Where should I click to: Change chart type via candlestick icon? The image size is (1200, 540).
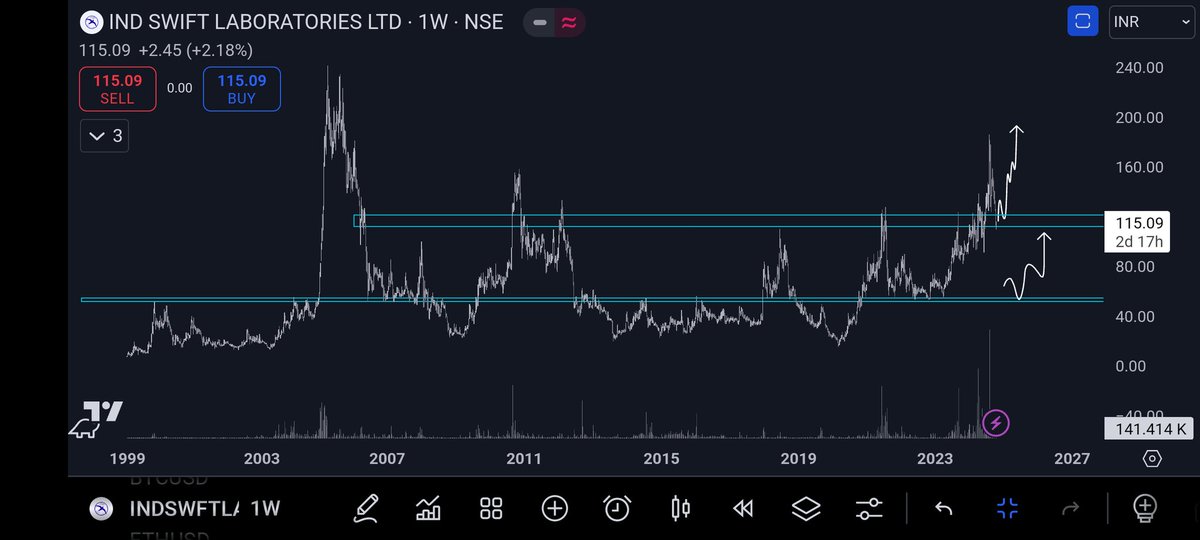coord(680,508)
